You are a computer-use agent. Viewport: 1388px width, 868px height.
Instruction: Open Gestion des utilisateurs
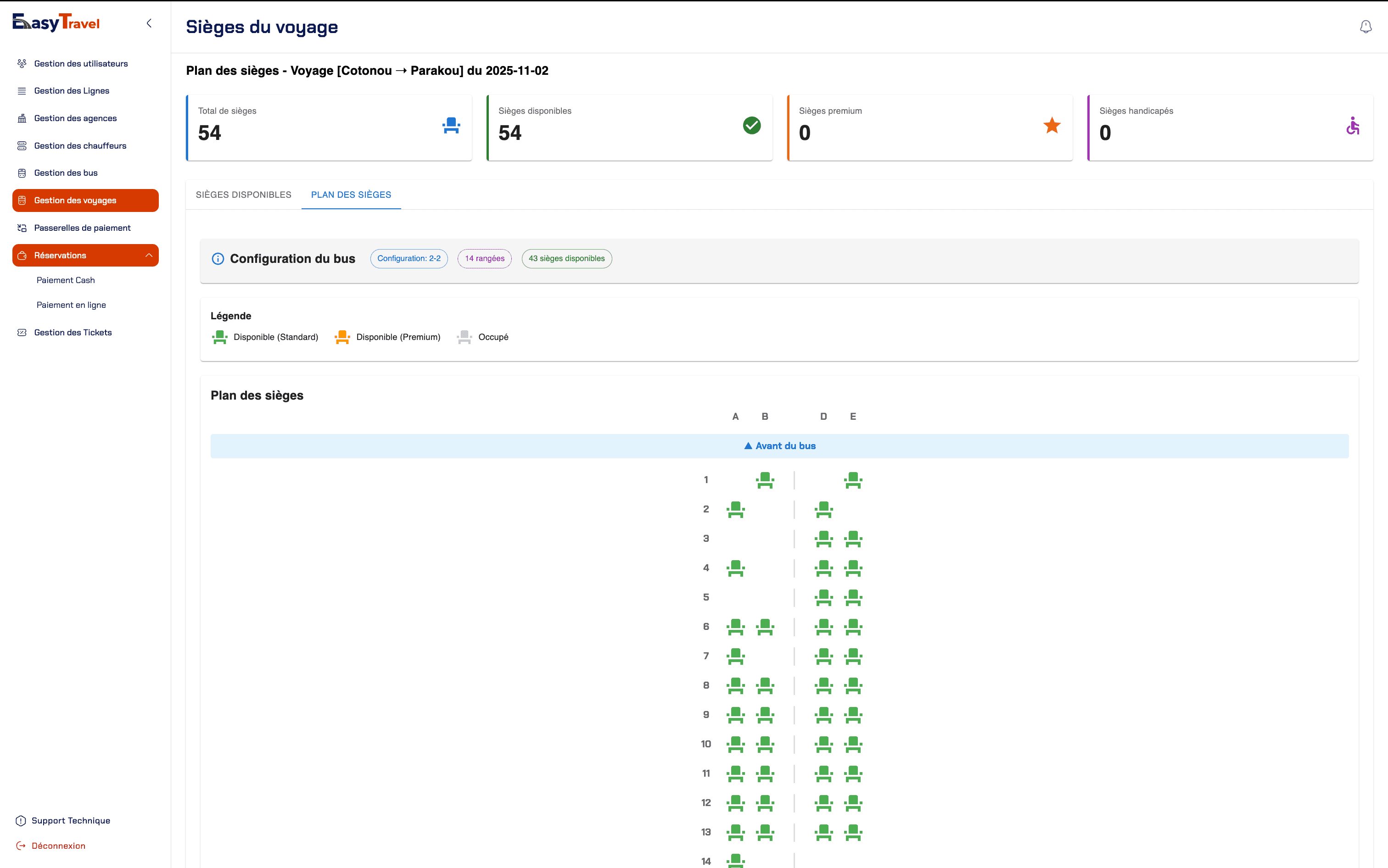85,63
